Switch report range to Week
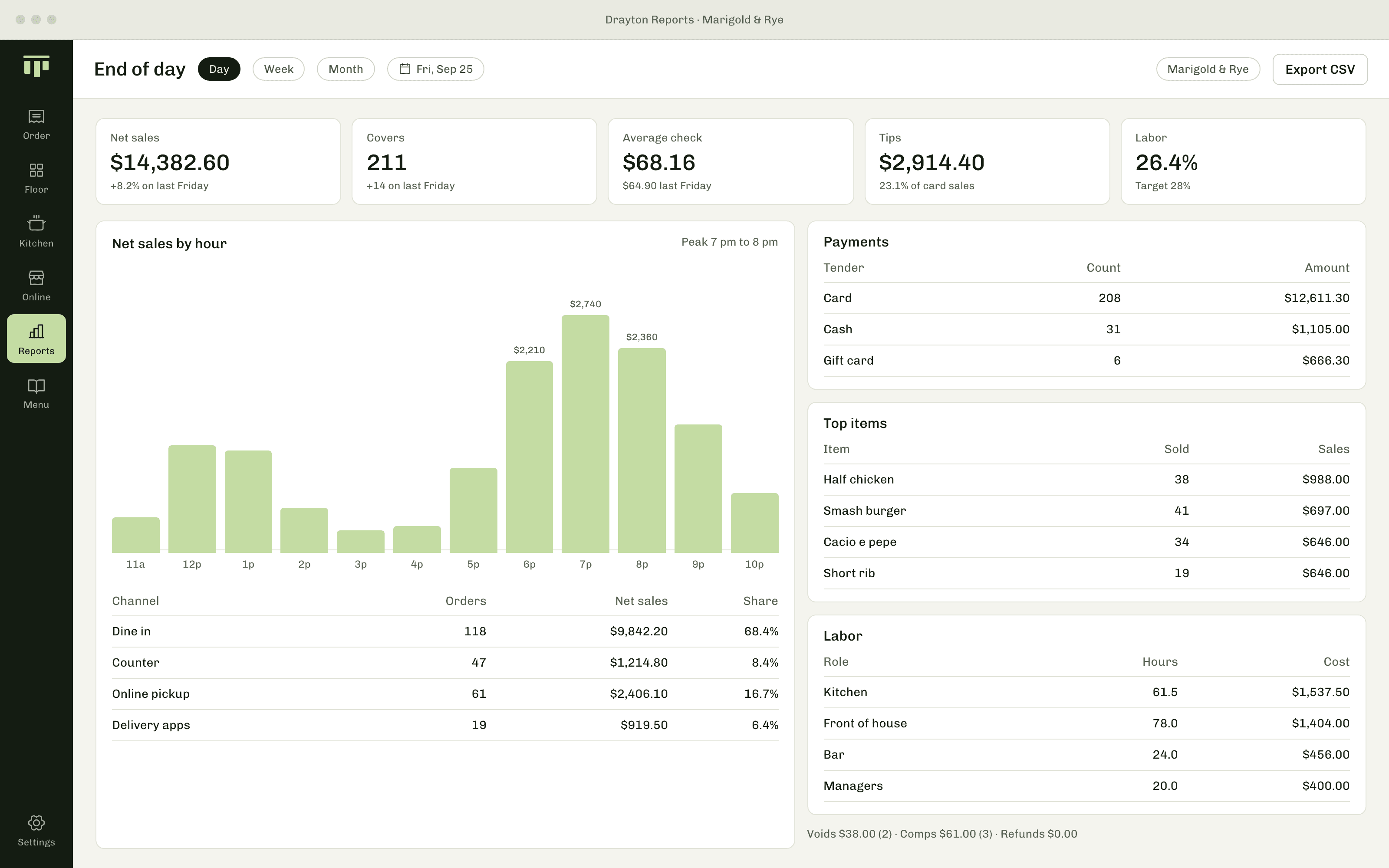Image resolution: width=1389 pixels, height=868 pixels. point(278,69)
